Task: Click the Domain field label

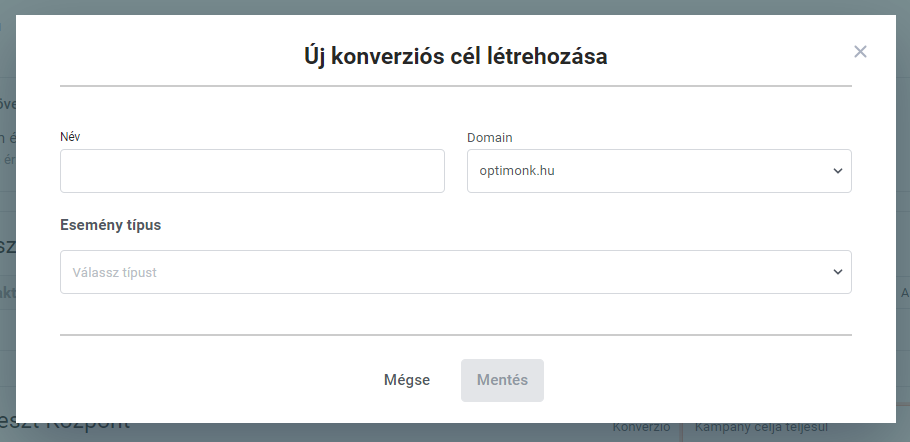Action: [490, 137]
